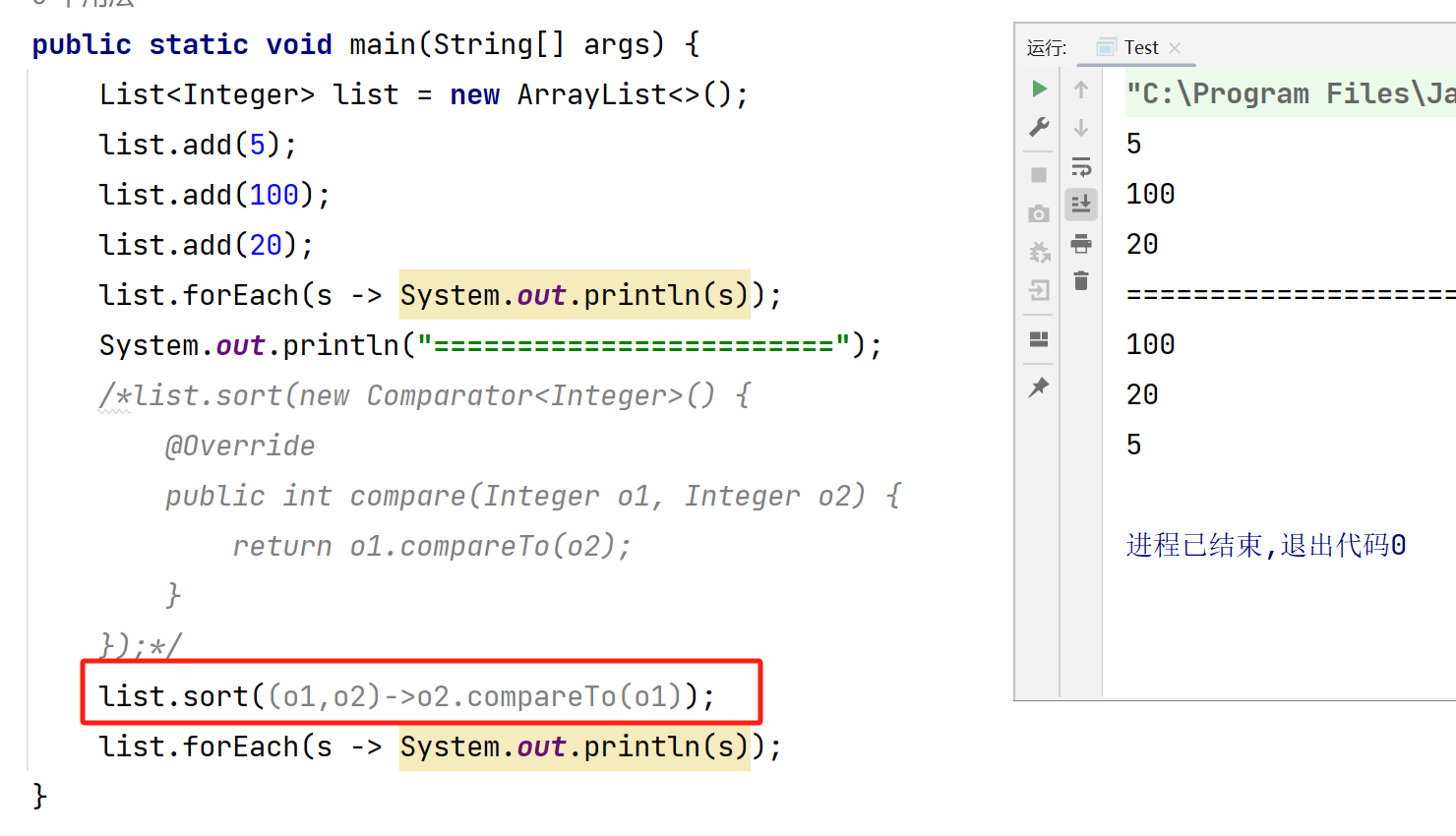
Task: Clear console with the trash icon
Action: [1081, 281]
